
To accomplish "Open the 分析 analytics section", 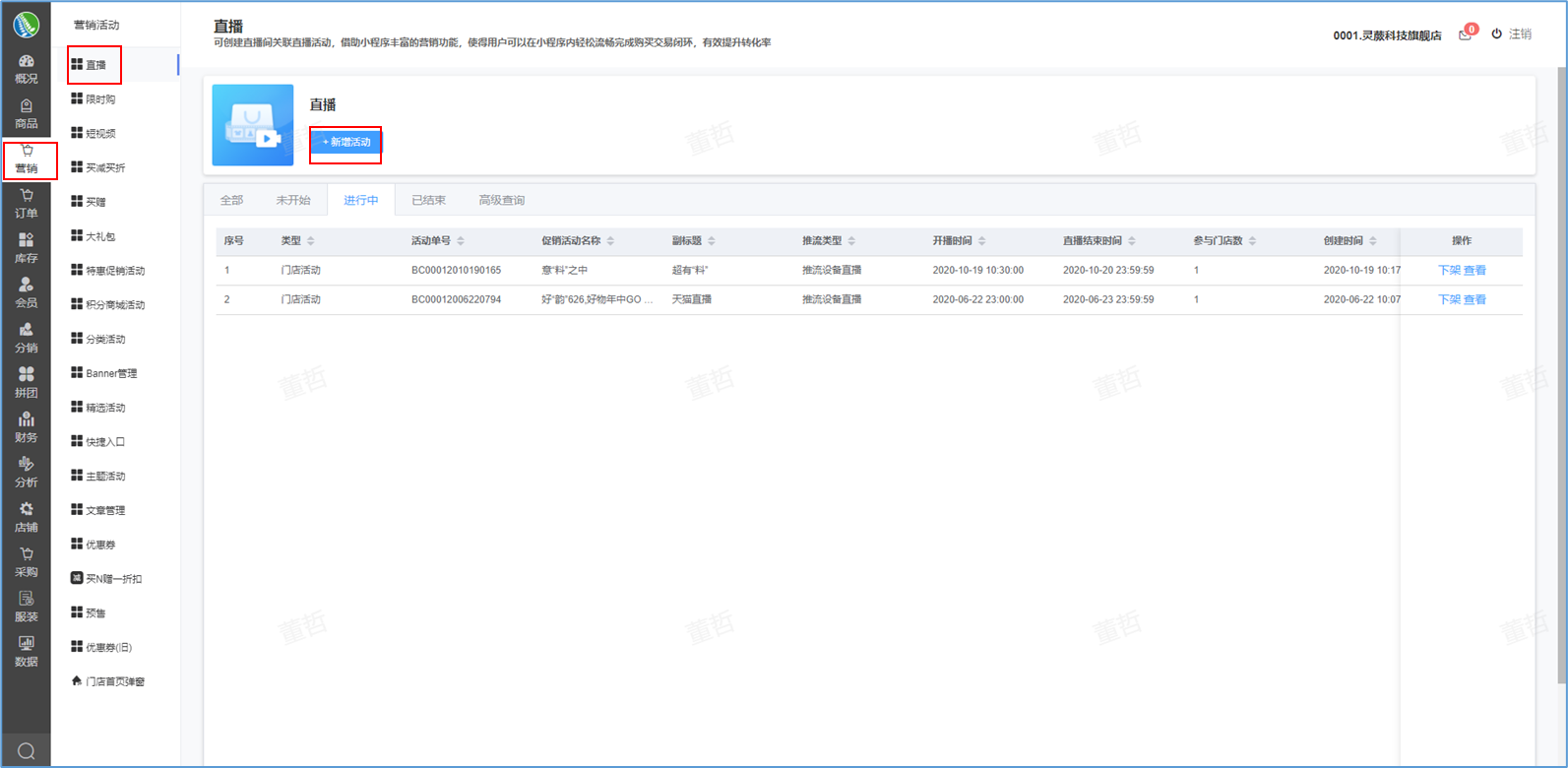I will coord(27,473).
